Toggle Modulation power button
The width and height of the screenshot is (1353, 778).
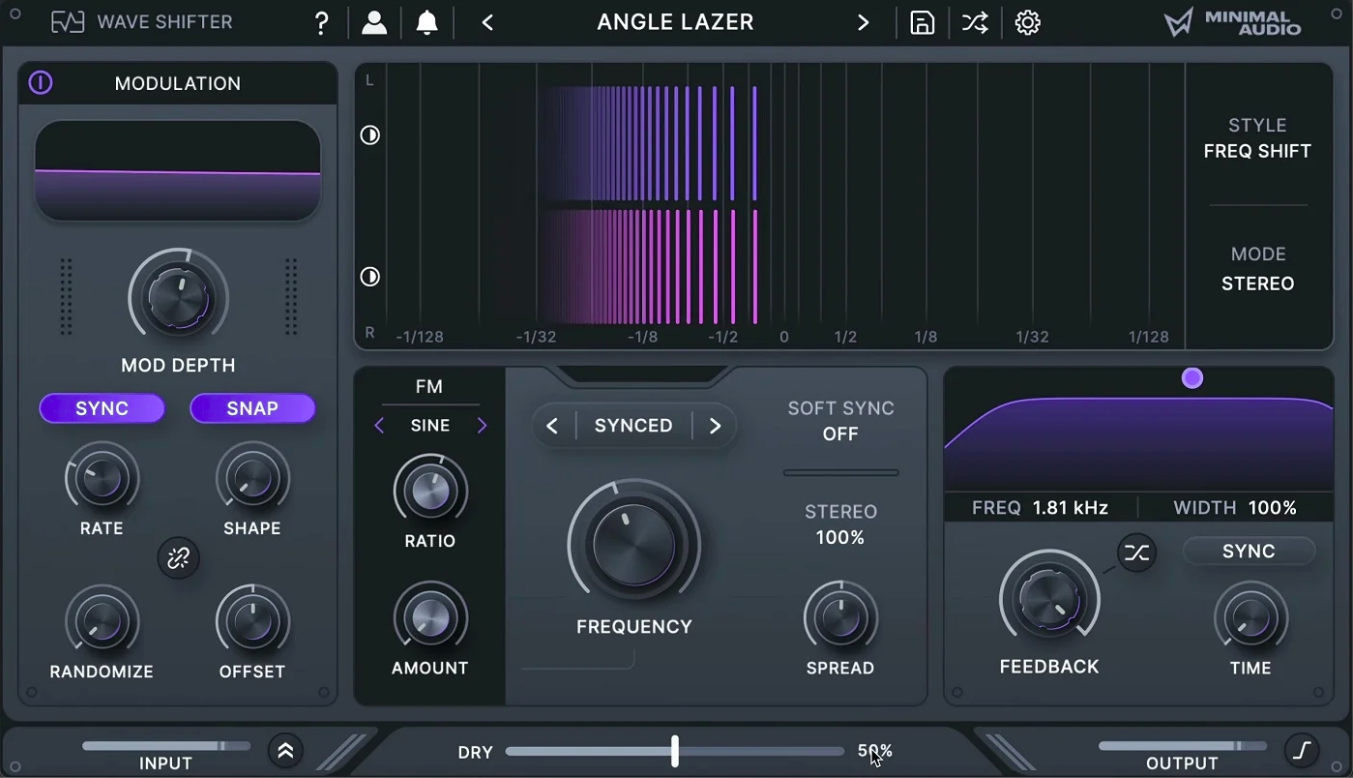[x=40, y=83]
